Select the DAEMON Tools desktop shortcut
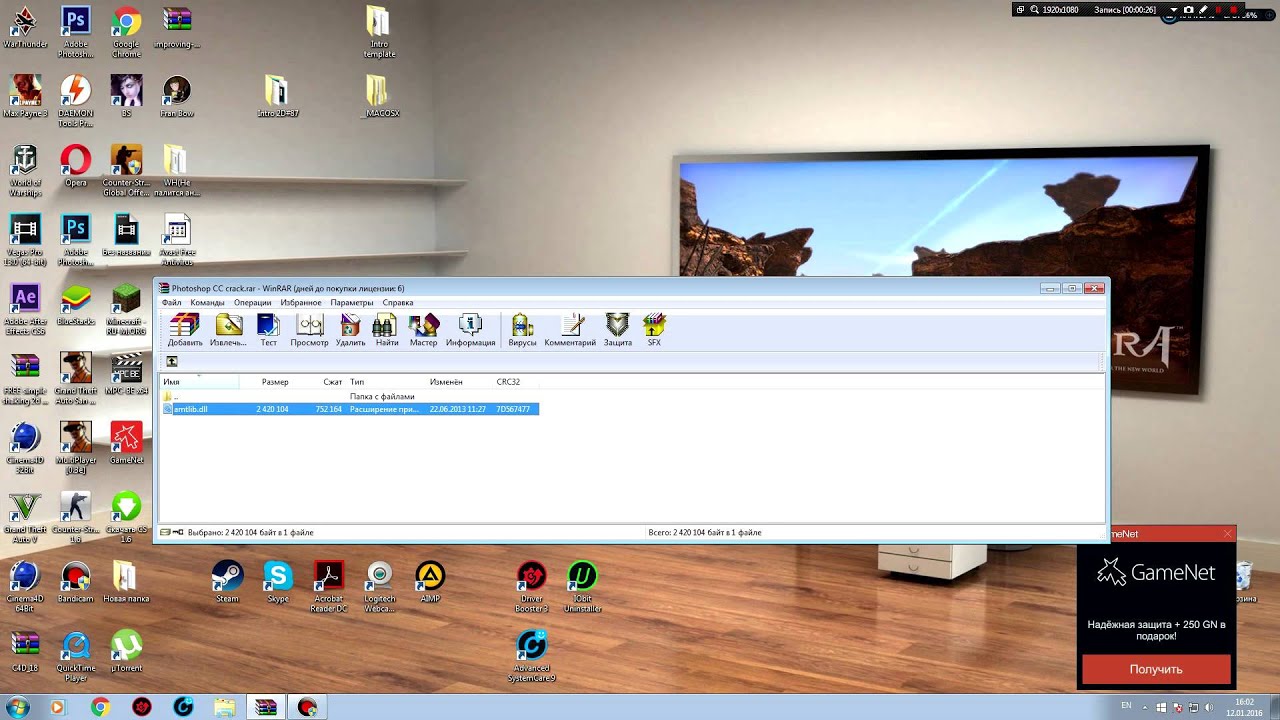The width and height of the screenshot is (1280, 720). tap(76, 101)
